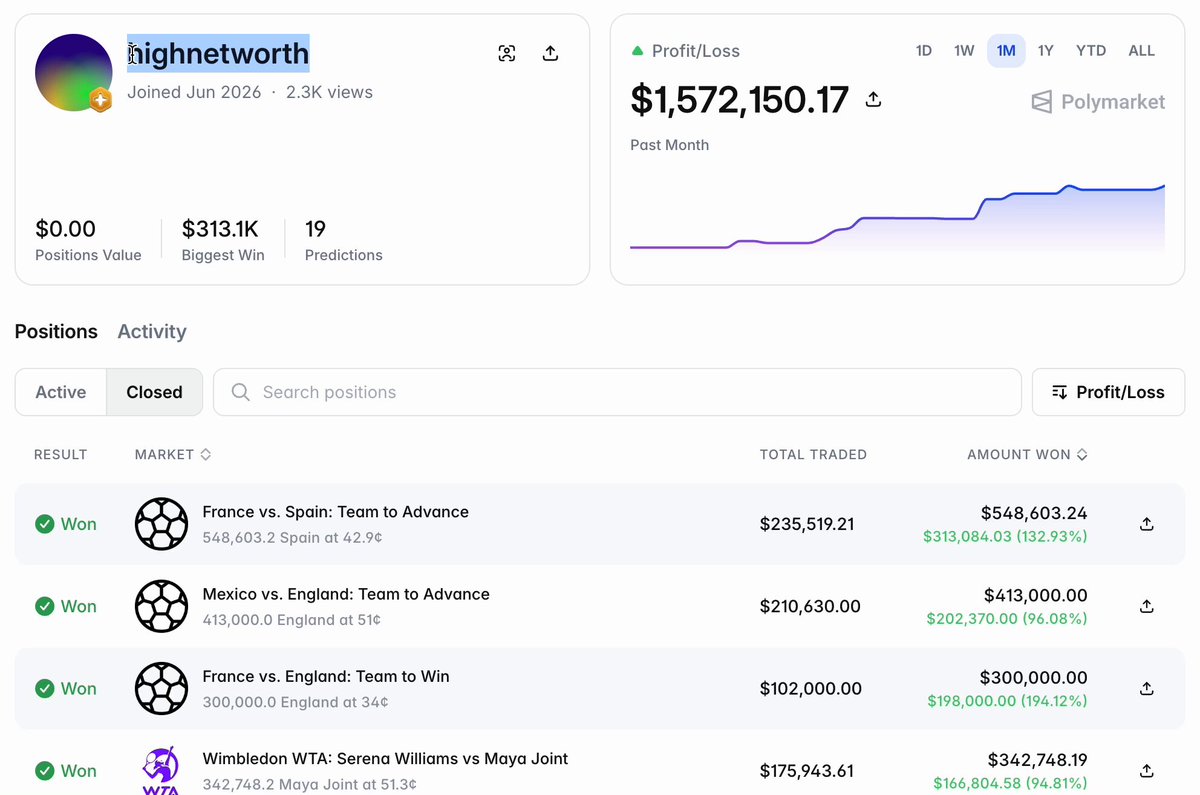This screenshot has width=1200, height=795.
Task: Click the Polymarket logo
Action: (x=1098, y=102)
